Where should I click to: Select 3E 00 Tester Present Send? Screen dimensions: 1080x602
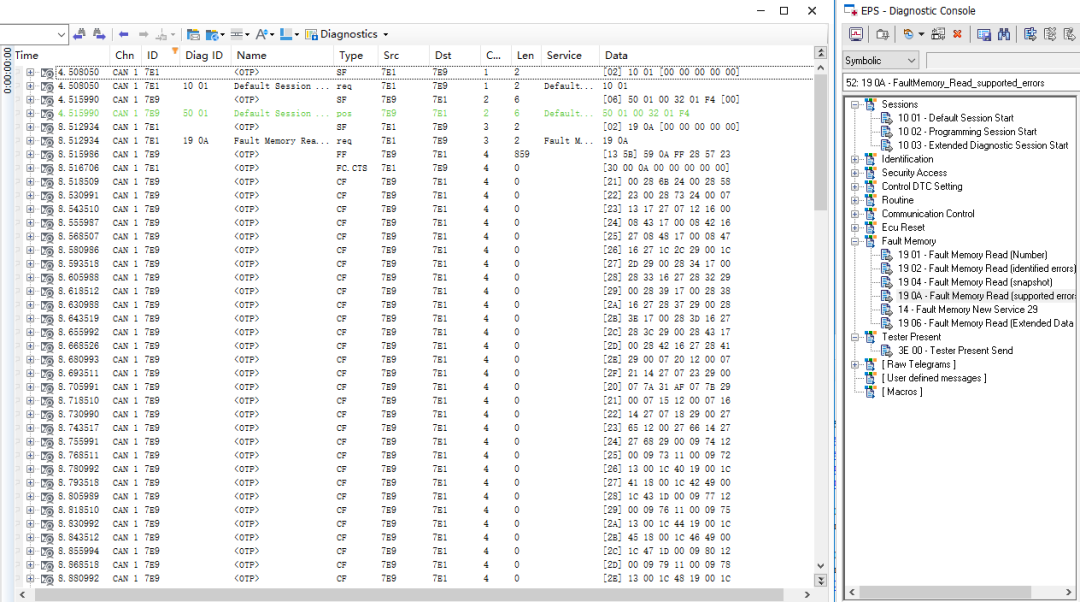pyautogui.click(x=954, y=351)
